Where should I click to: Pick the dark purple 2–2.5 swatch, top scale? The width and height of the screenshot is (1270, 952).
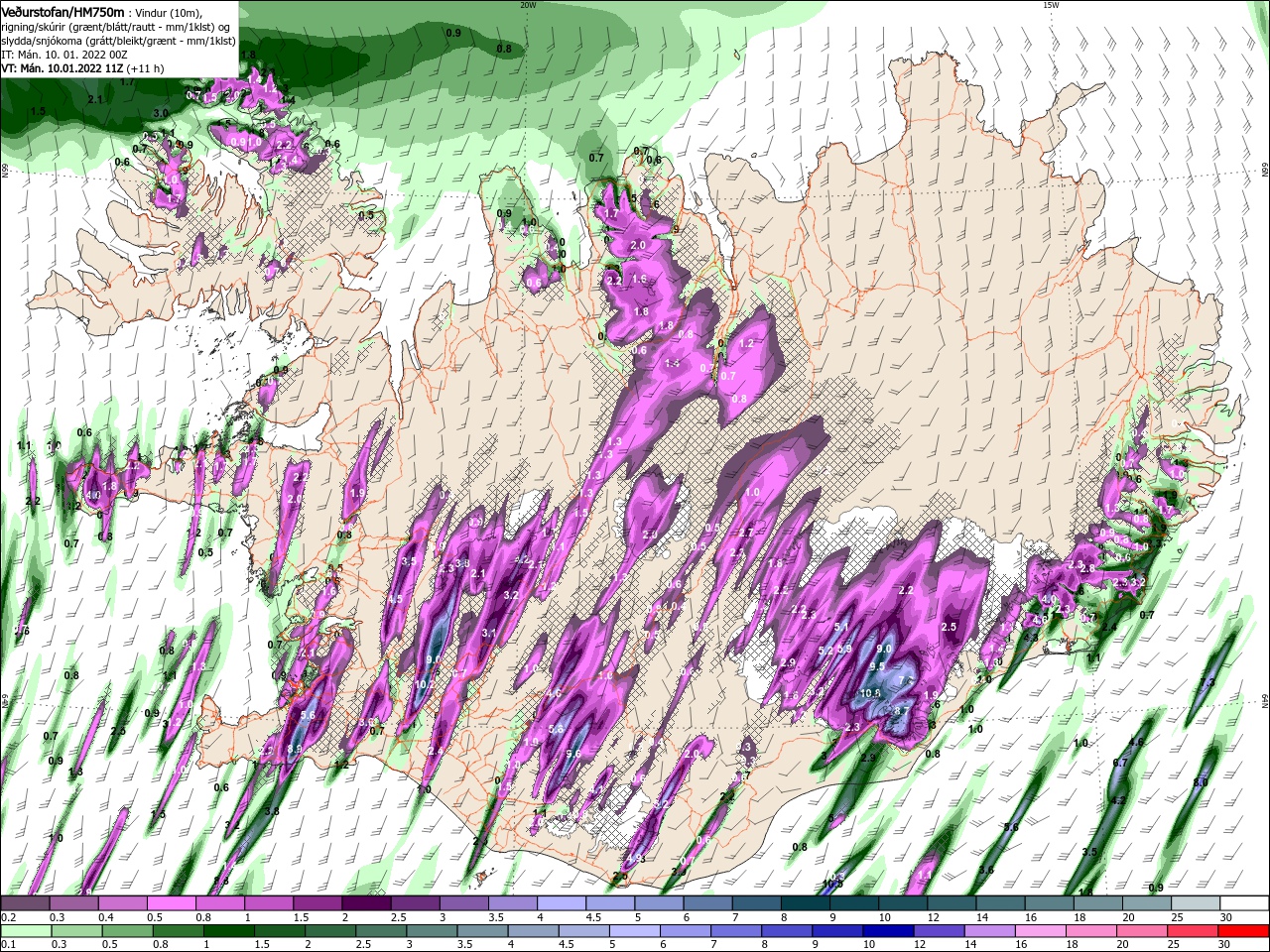click(x=366, y=903)
